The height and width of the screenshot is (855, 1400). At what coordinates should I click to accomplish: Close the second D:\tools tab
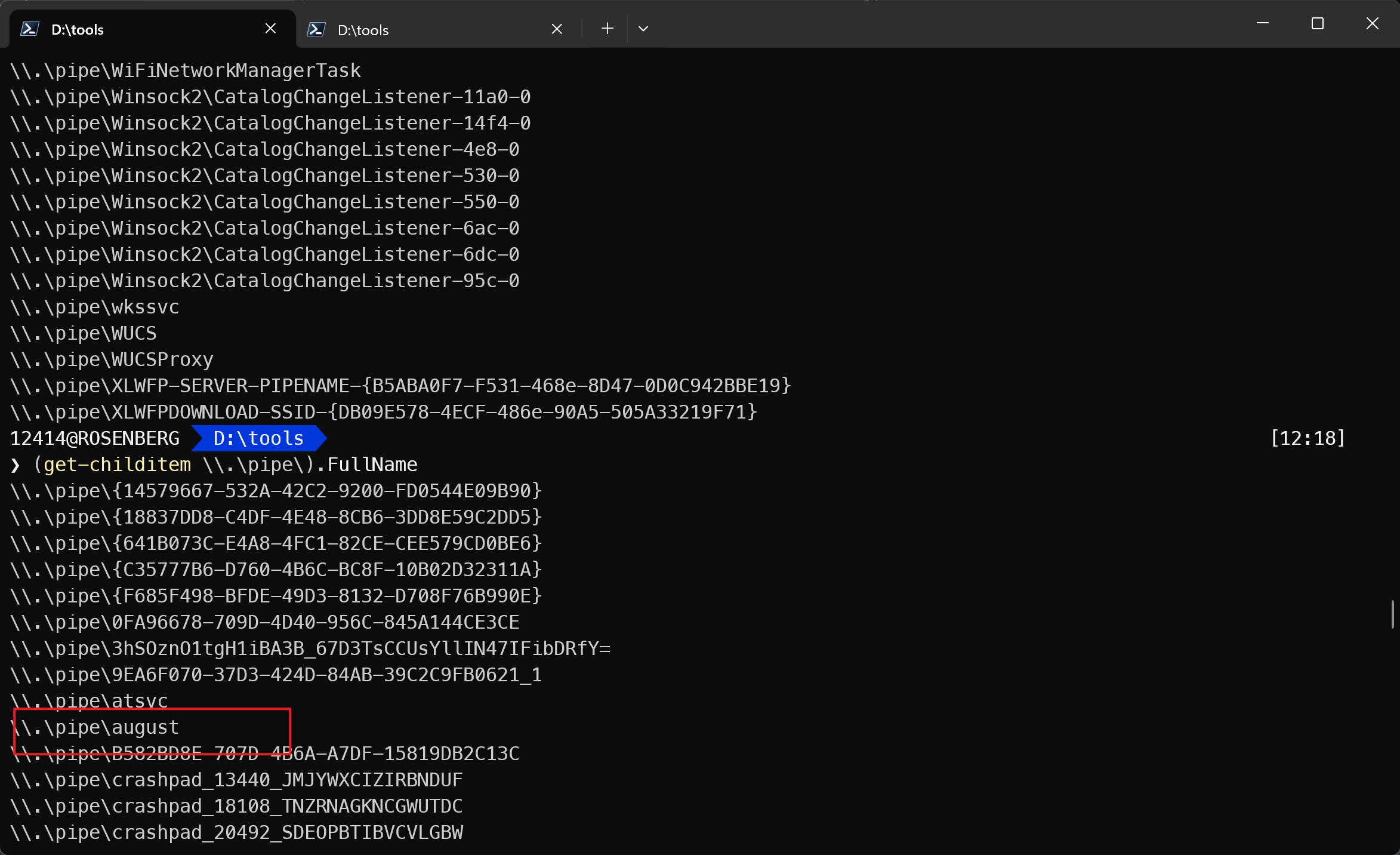(557, 29)
